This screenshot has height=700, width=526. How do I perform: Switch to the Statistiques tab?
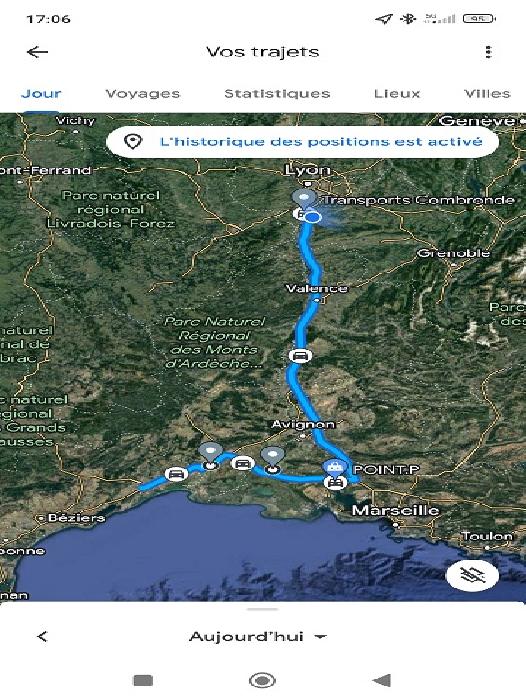(277, 93)
